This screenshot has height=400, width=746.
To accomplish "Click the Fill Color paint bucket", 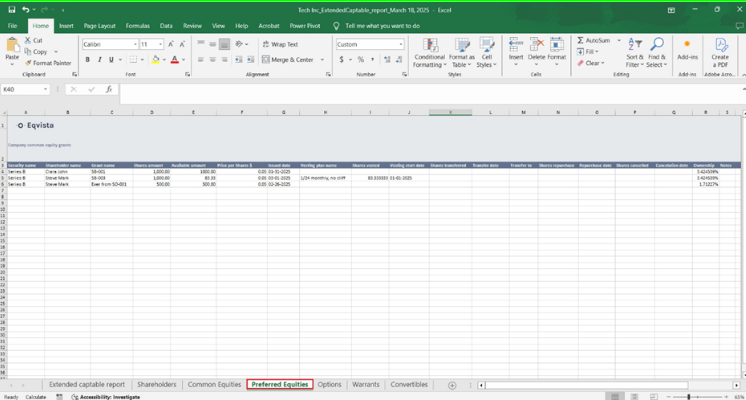I will point(156,59).
